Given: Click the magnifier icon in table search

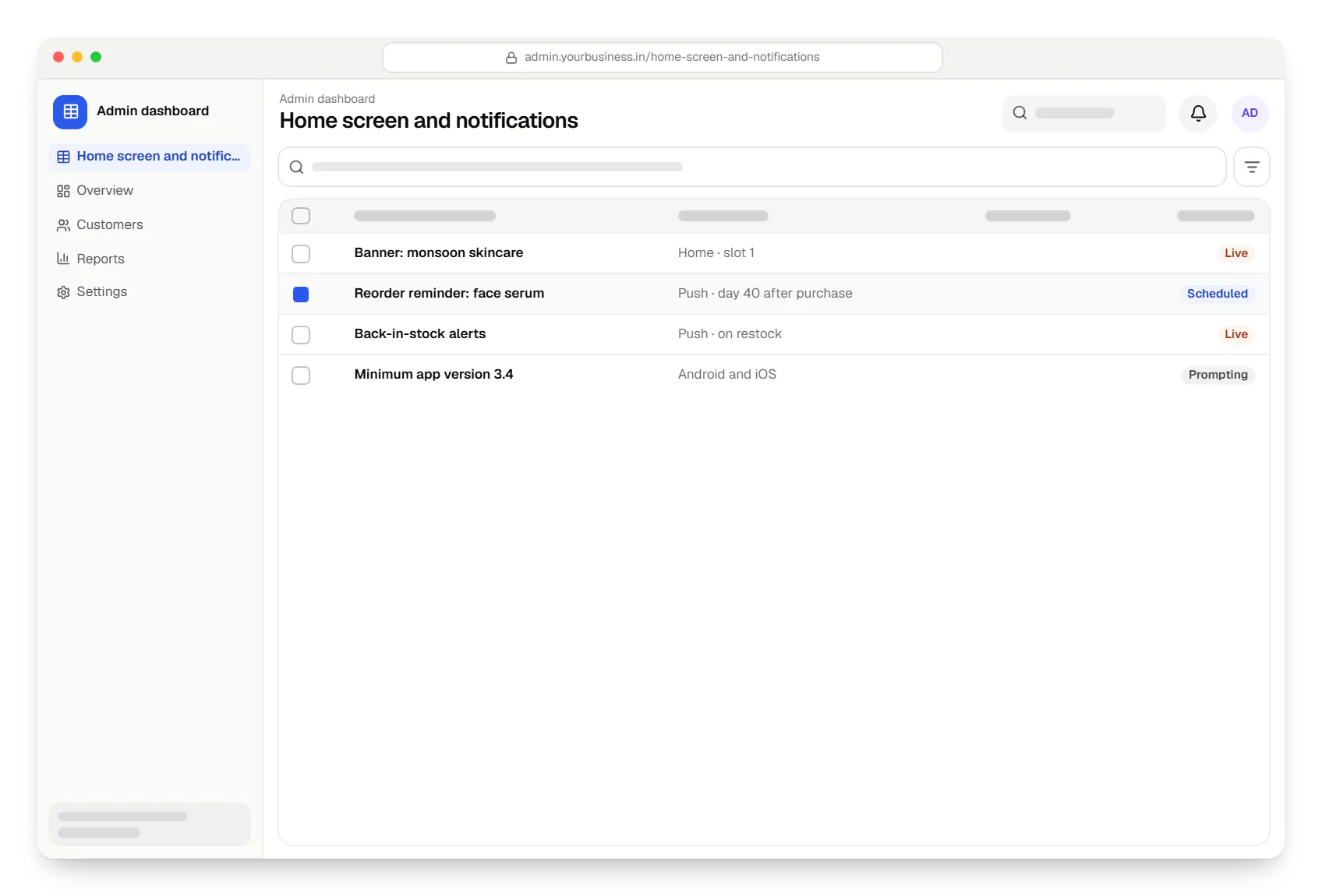Looking at the screenshot, I should 297,167.
